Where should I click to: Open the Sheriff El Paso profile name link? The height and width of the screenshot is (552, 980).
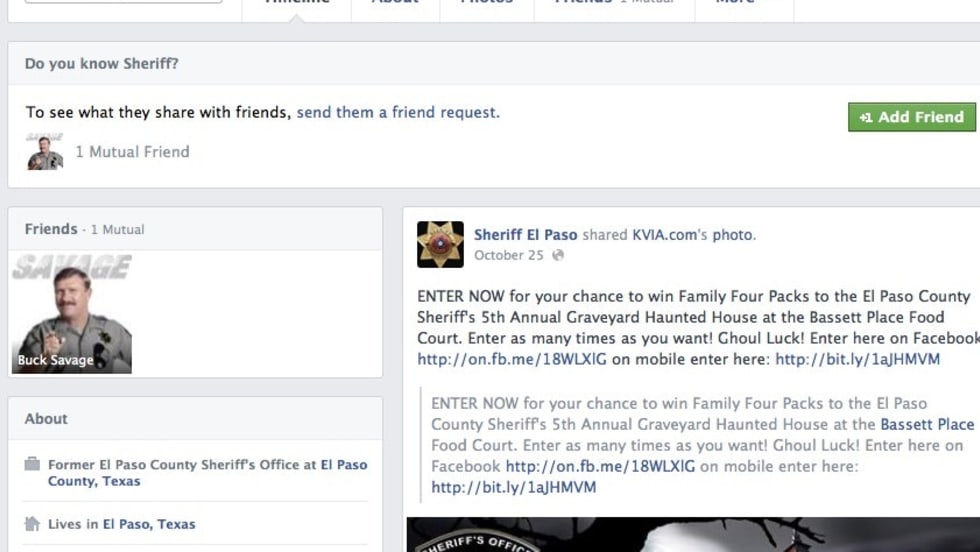tap(526, 235)
